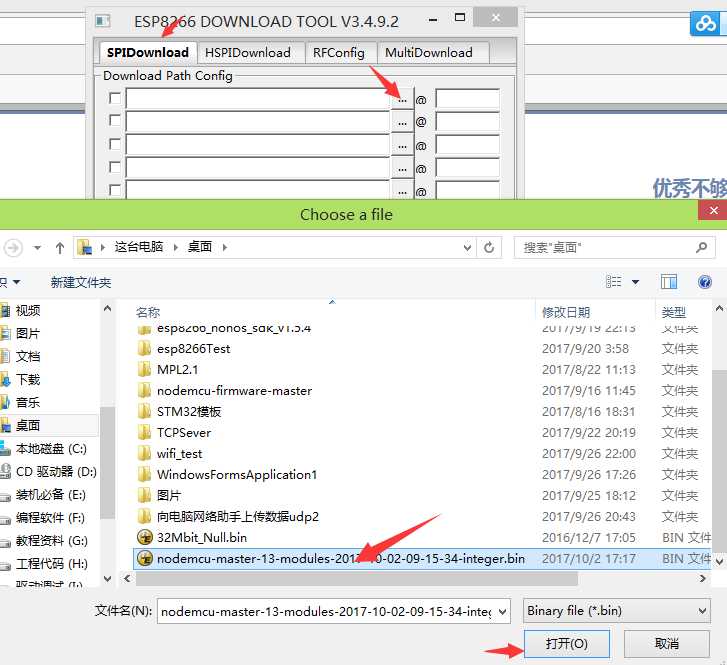Open the Binary file (*.bin) filter dropdown
727x665 pixels.
(617, 611)
